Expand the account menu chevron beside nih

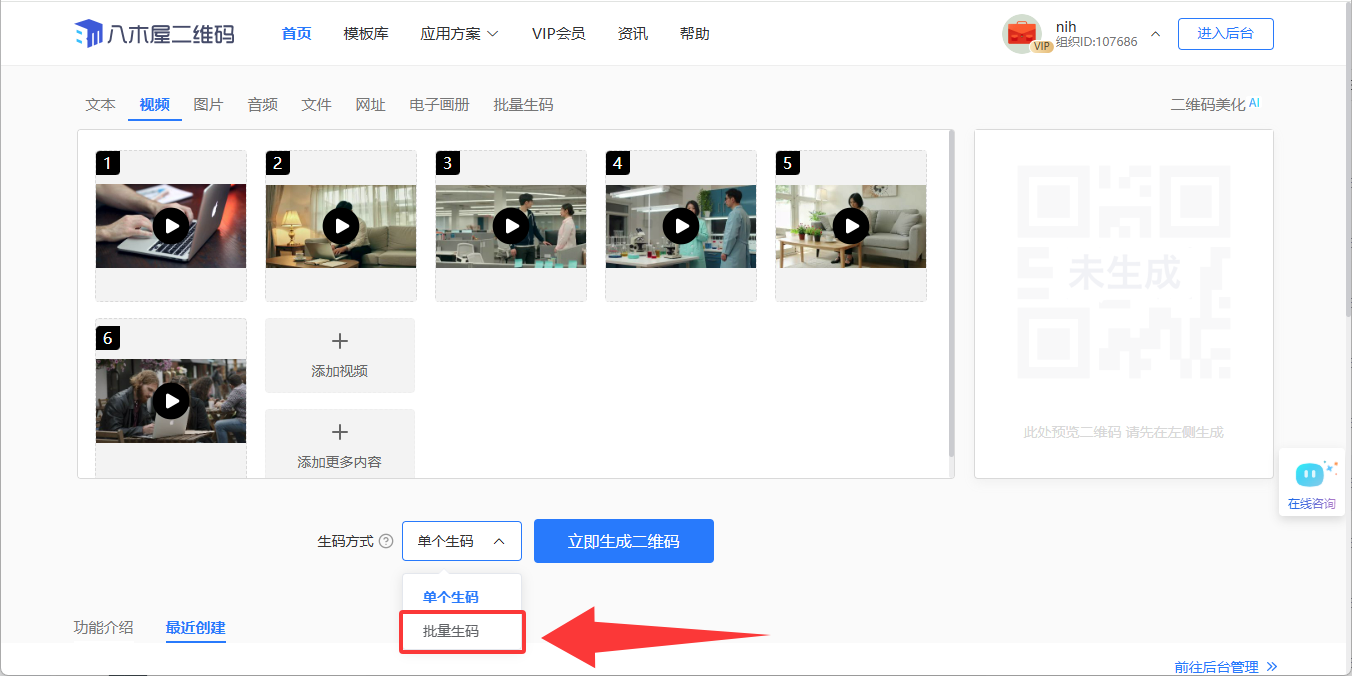tap(1155, 34)
